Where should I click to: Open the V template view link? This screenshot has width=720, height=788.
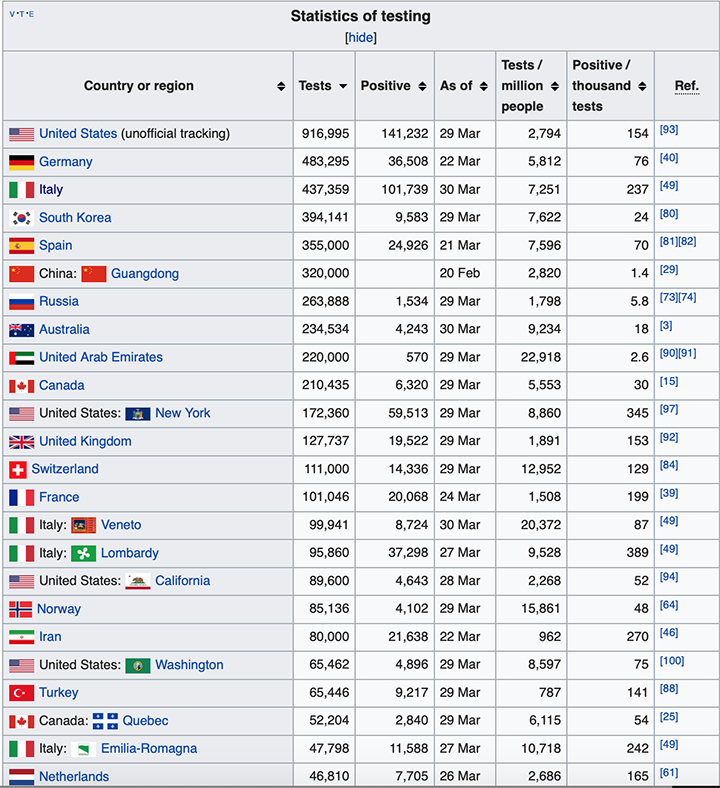[x=12, y=14]
